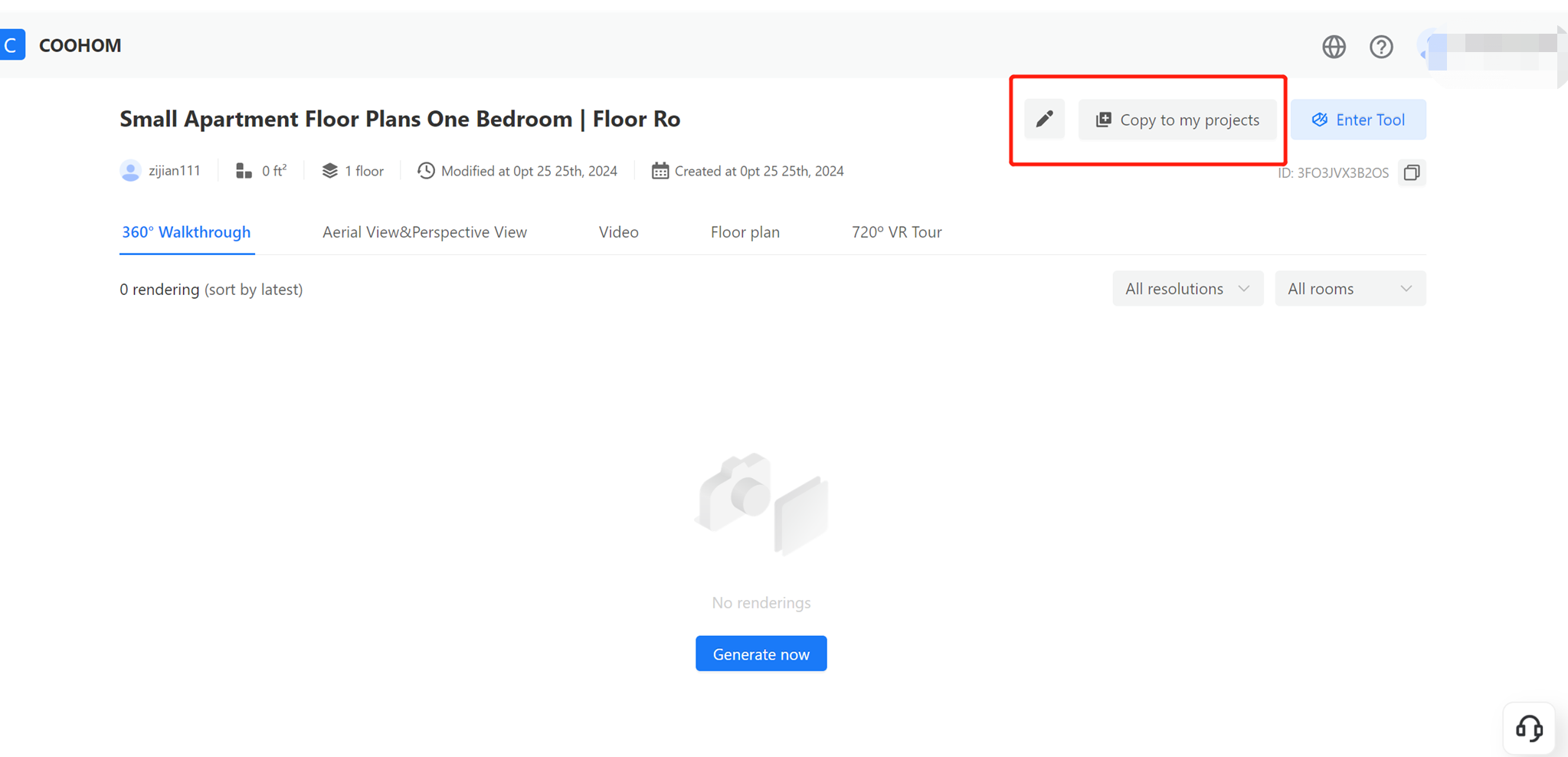Viewport: 1568px width, 757px height.
Task: Click the Enter Tool button
Action: click(x=1358, y=120)
